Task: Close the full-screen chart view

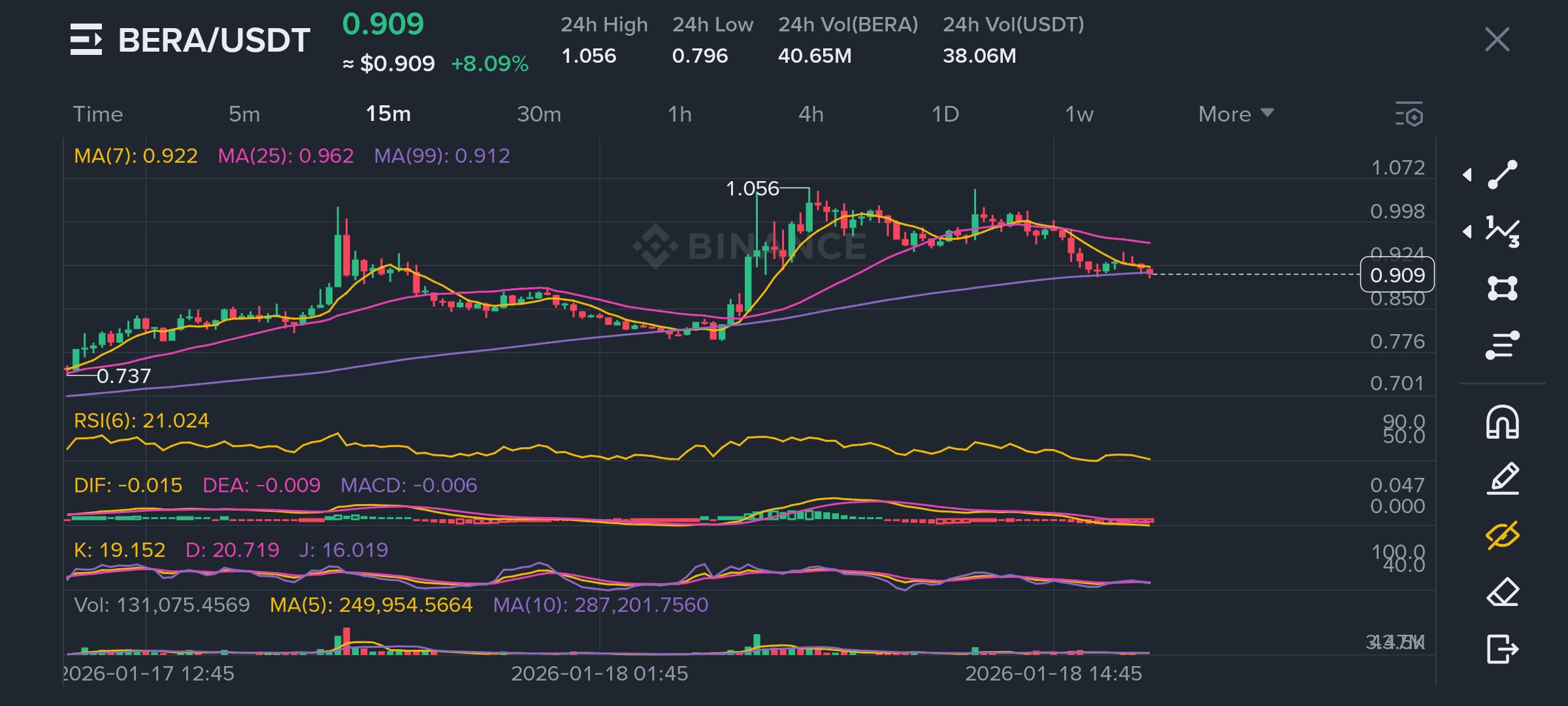Action: click(1497, 40)
